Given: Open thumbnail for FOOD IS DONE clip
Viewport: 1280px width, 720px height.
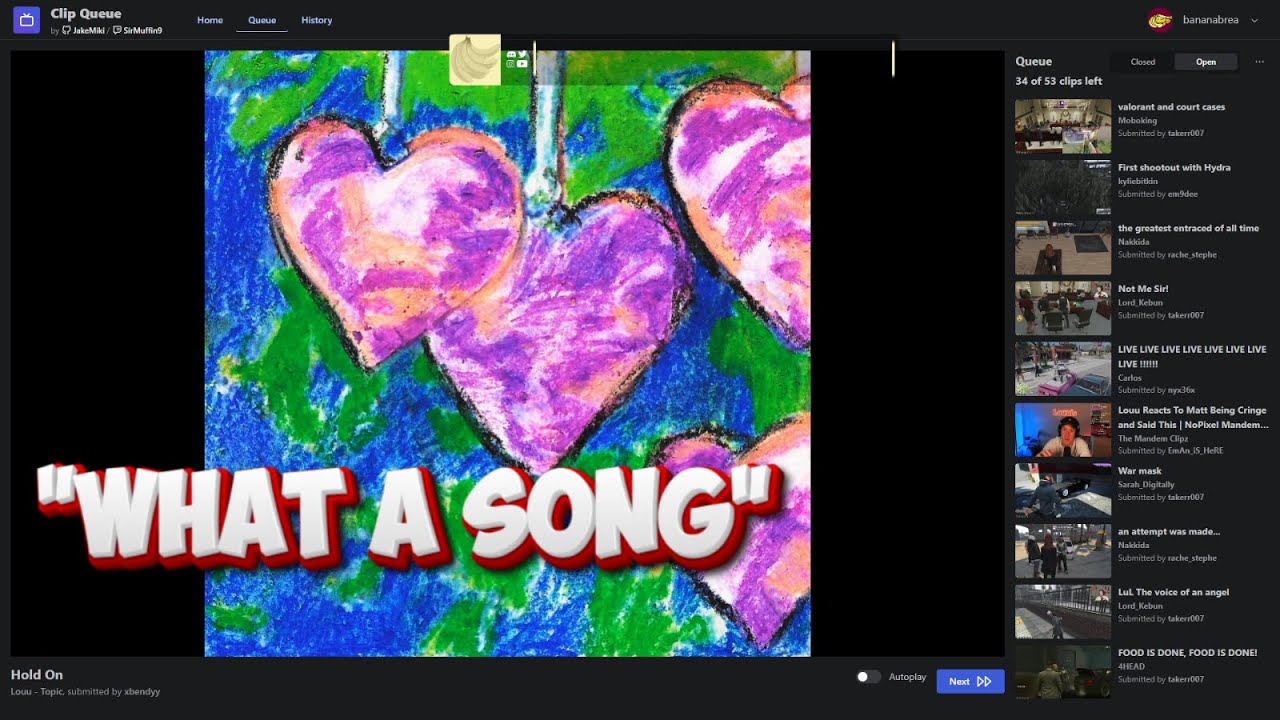Looking at the screenshot, I should click(1063, 672).
